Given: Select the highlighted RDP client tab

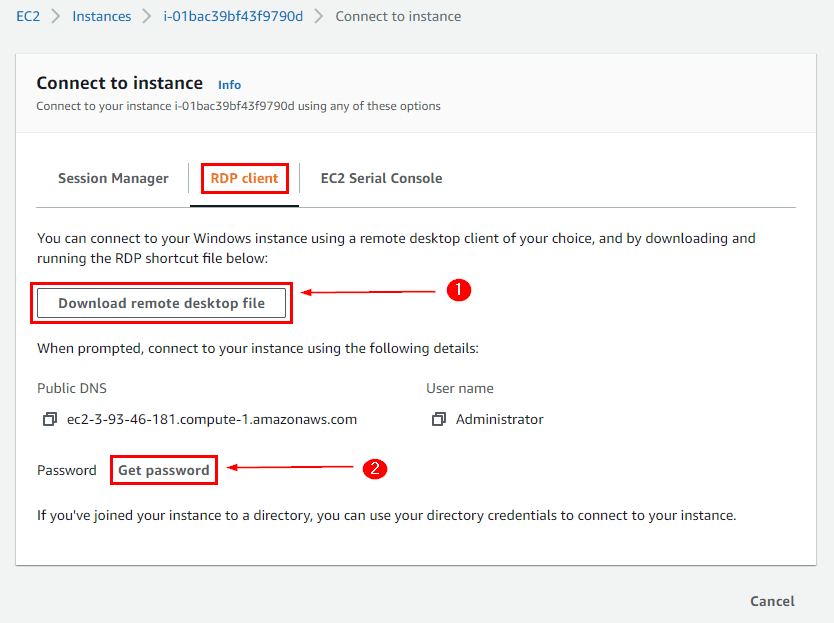Looking at the screenshot, I should pos(243,178).
